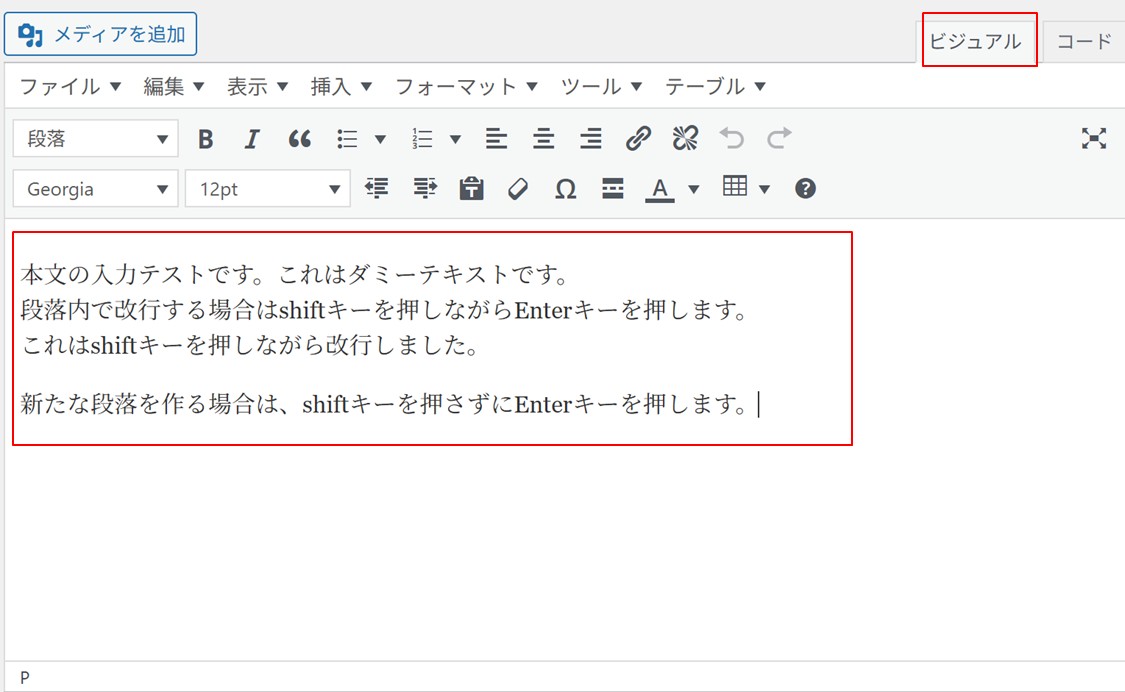This screenshot has width=1125, height=692.
Task: Click the メディアを追加 button
Action: click(x=100, y=34)
